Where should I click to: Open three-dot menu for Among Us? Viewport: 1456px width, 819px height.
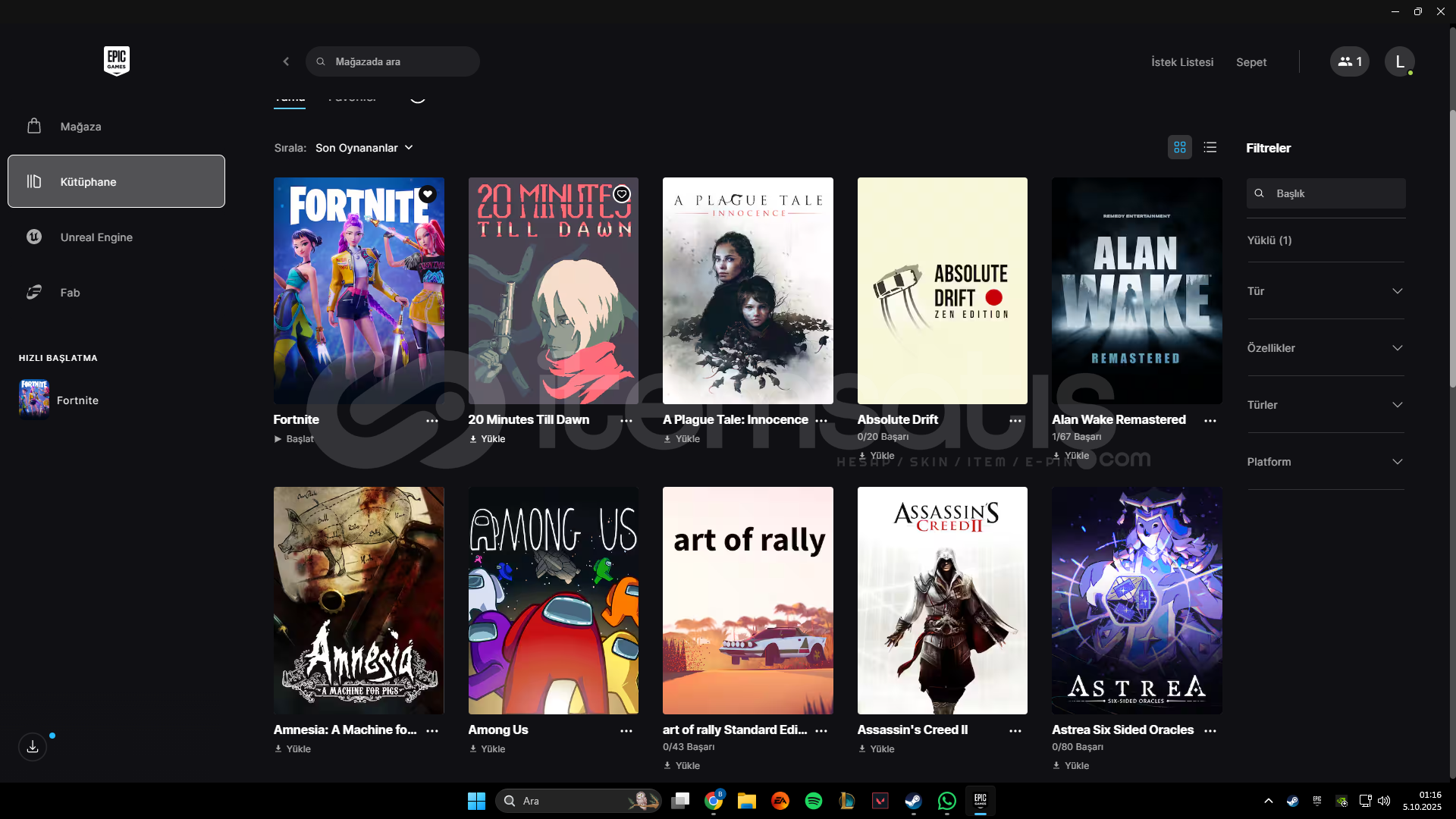626,731
